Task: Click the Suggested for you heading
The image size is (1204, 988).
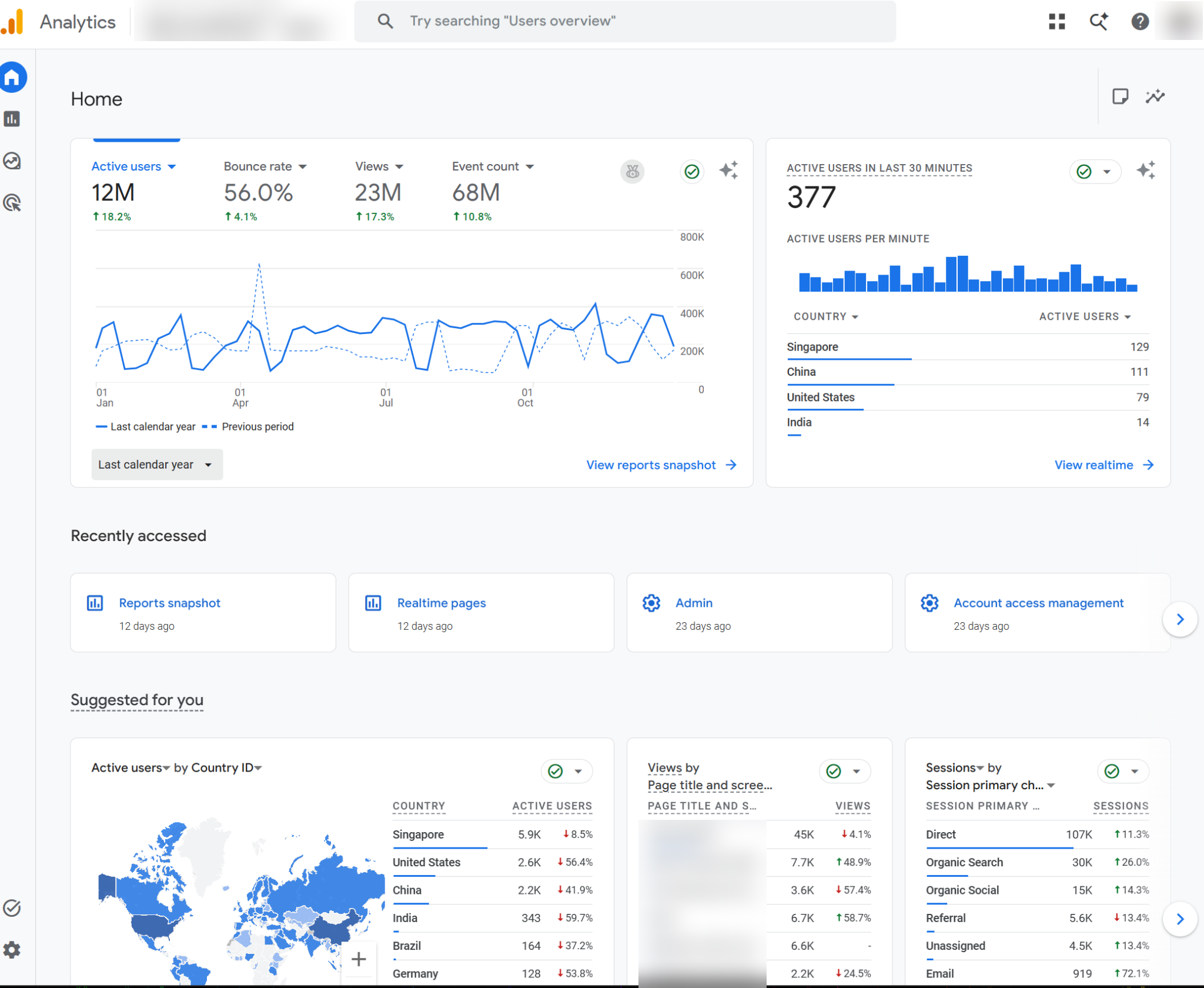Action: [137, 700]
